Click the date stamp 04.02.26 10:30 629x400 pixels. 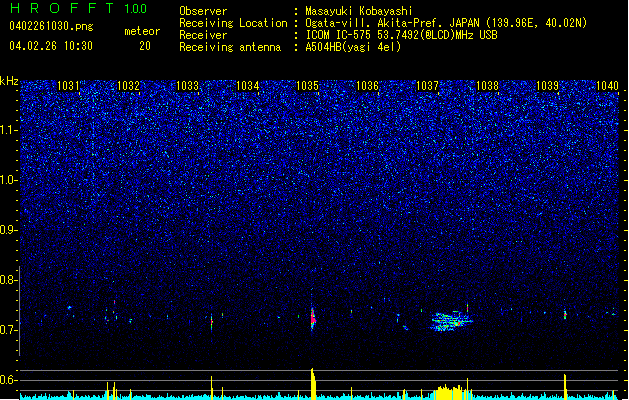51,46
